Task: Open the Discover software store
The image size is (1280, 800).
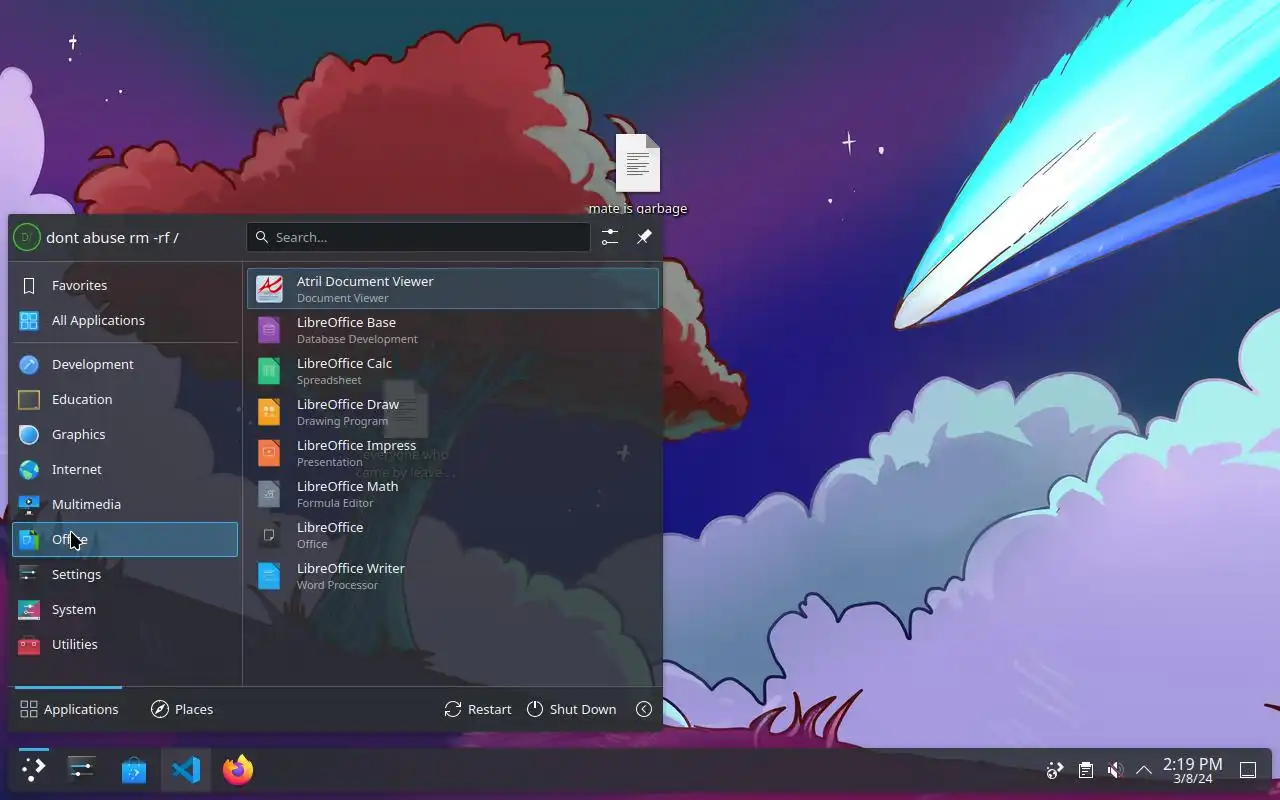Action: pyautogui.click(x=134, y=770)
